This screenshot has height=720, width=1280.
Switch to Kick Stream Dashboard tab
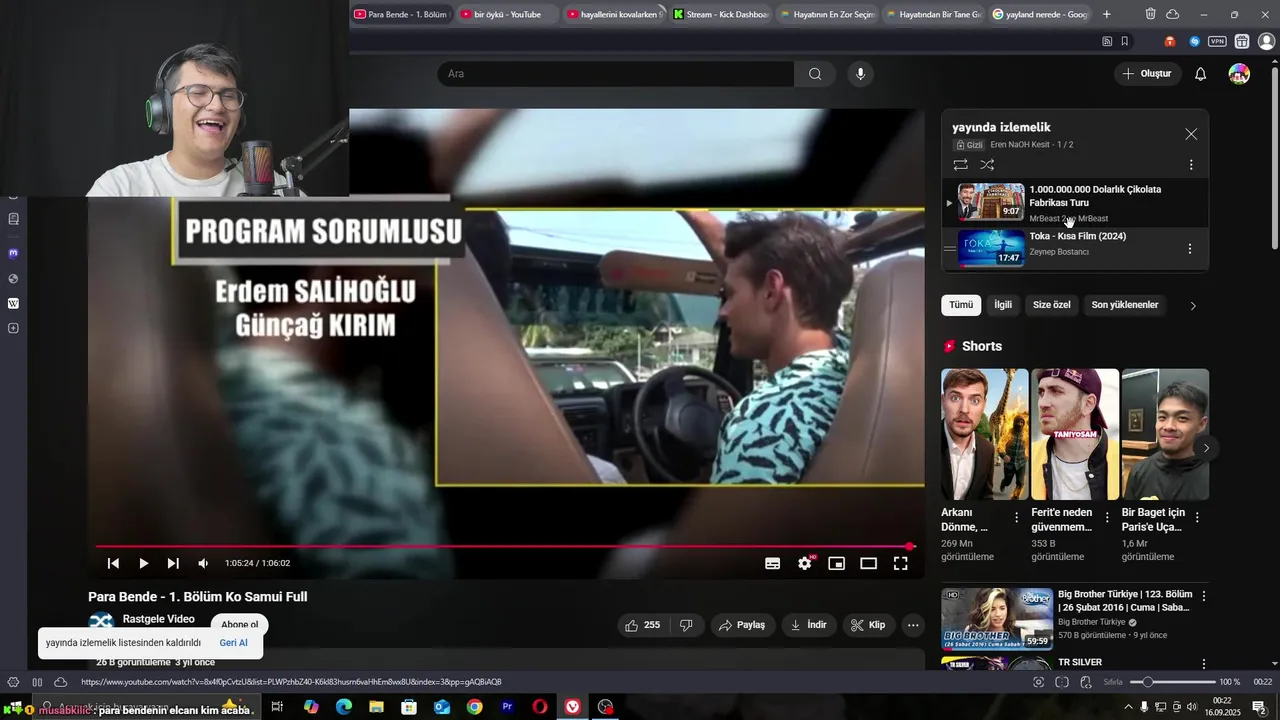point(719,14)
